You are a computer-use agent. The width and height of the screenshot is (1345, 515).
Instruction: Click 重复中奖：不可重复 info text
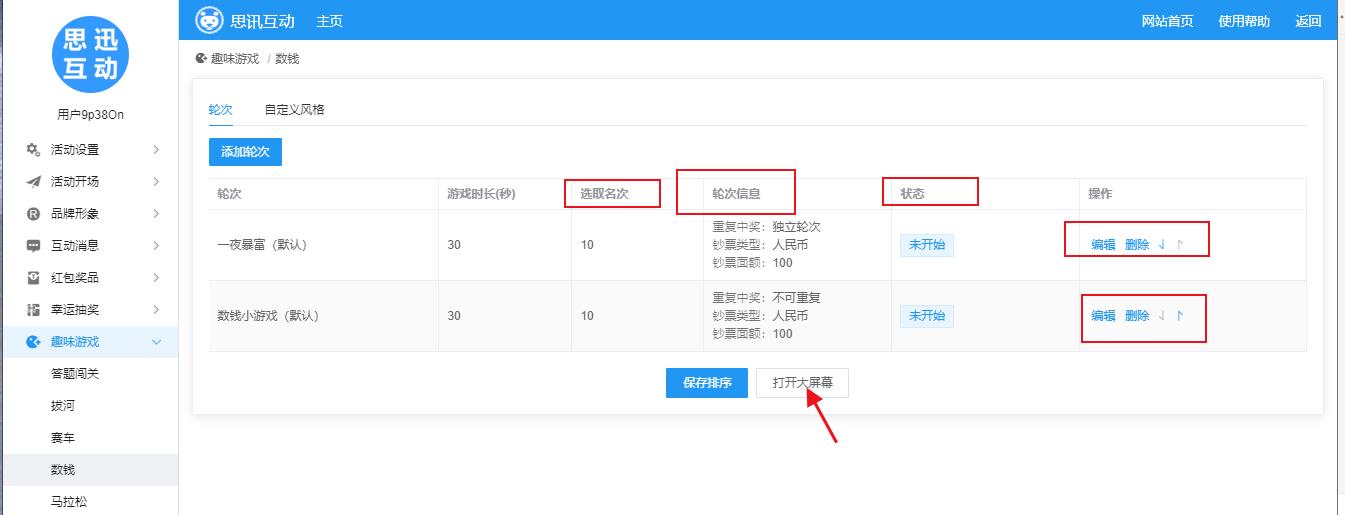[766, 298]
